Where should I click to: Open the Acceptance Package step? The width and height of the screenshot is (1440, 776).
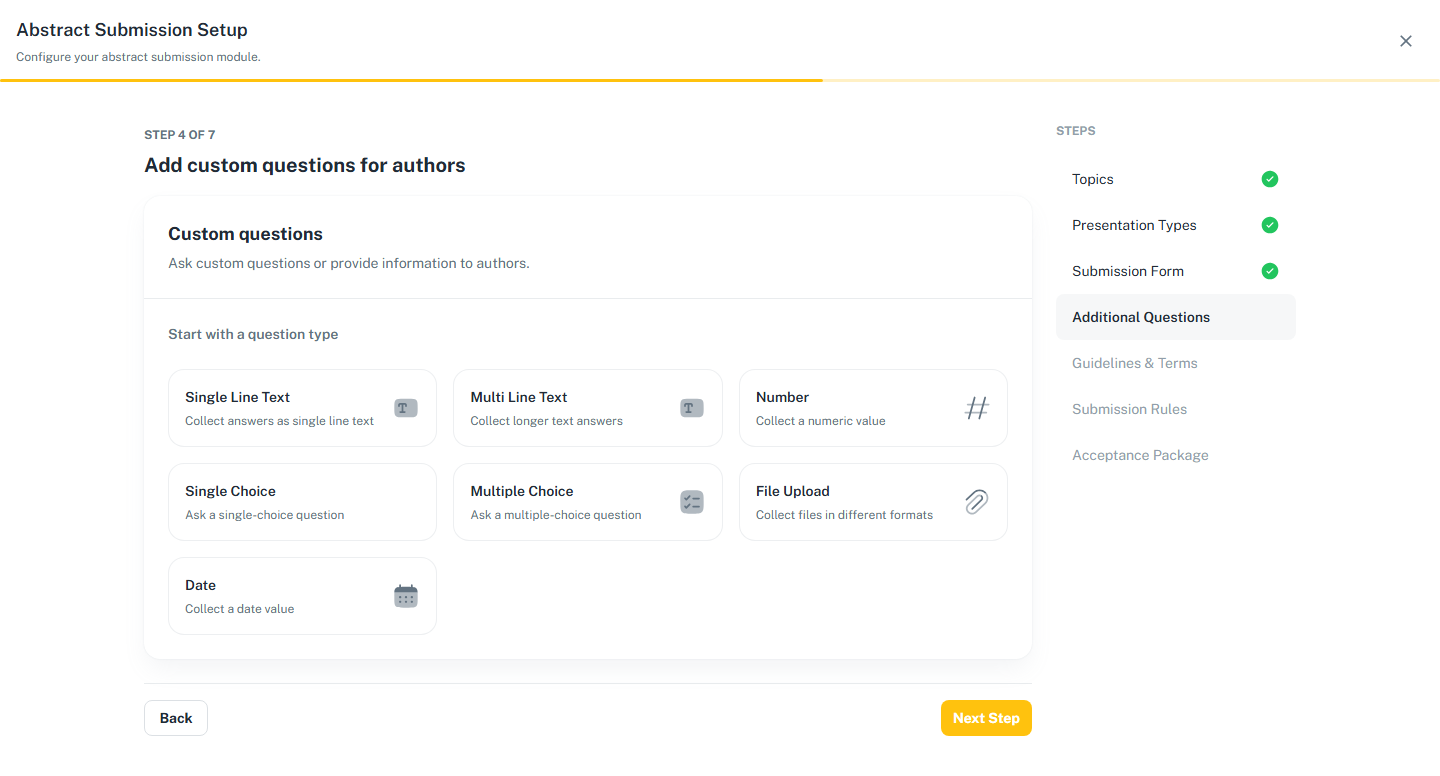[x=1176, y=455]
